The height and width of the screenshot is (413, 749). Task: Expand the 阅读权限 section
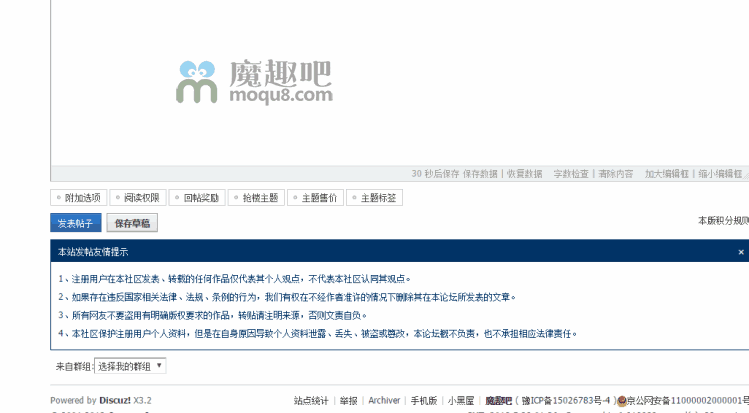tap(138, 198)
